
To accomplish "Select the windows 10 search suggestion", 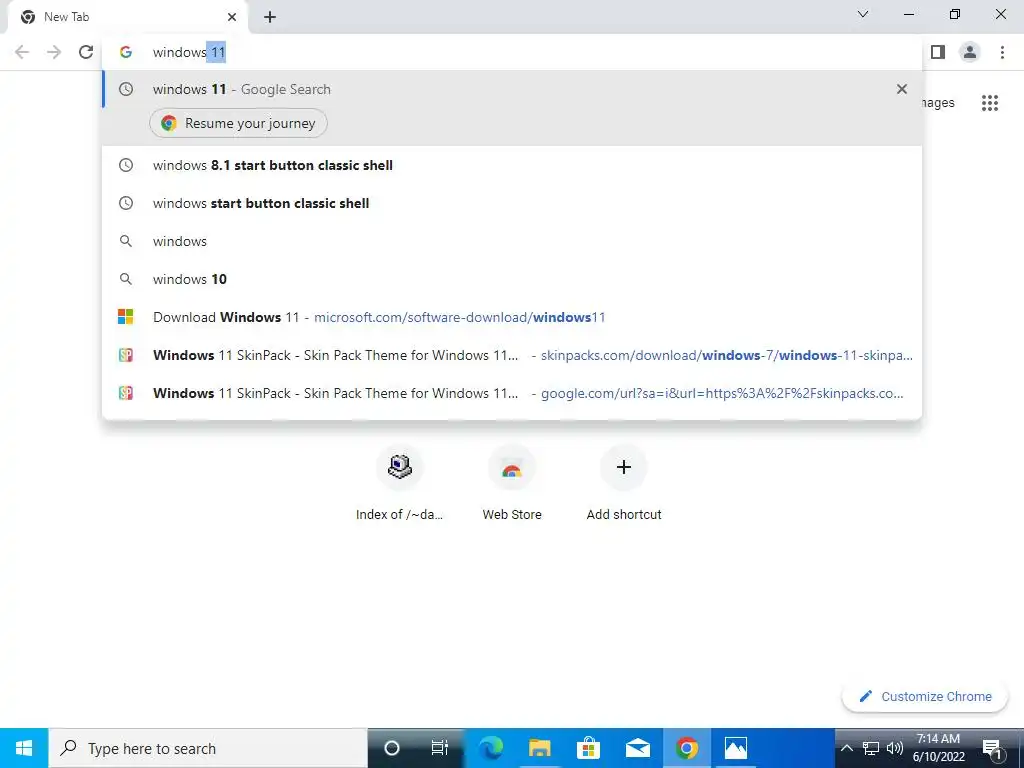I will (x=512, y=279).
